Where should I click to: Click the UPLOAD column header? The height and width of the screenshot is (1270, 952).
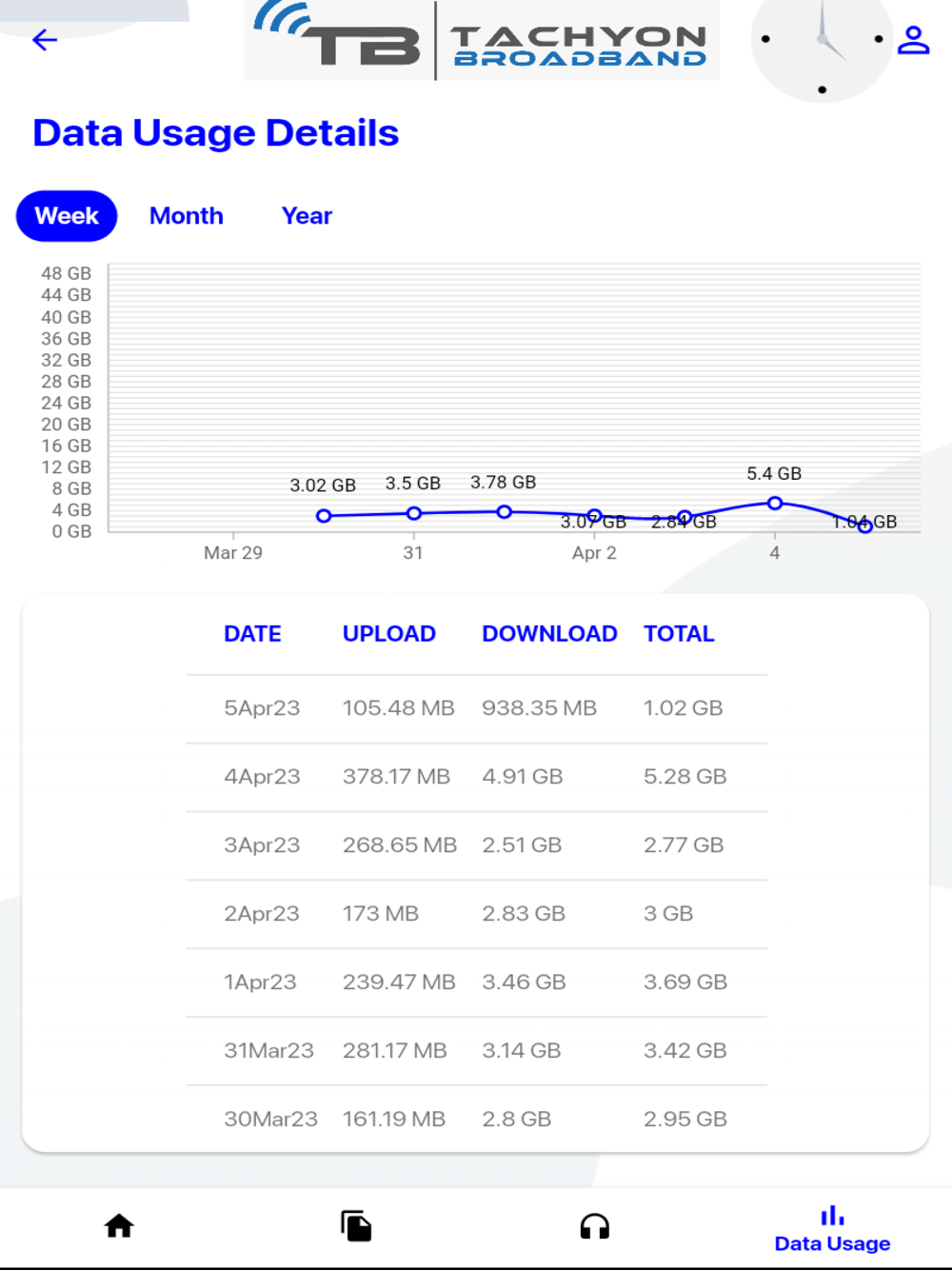tap(389, 634)
